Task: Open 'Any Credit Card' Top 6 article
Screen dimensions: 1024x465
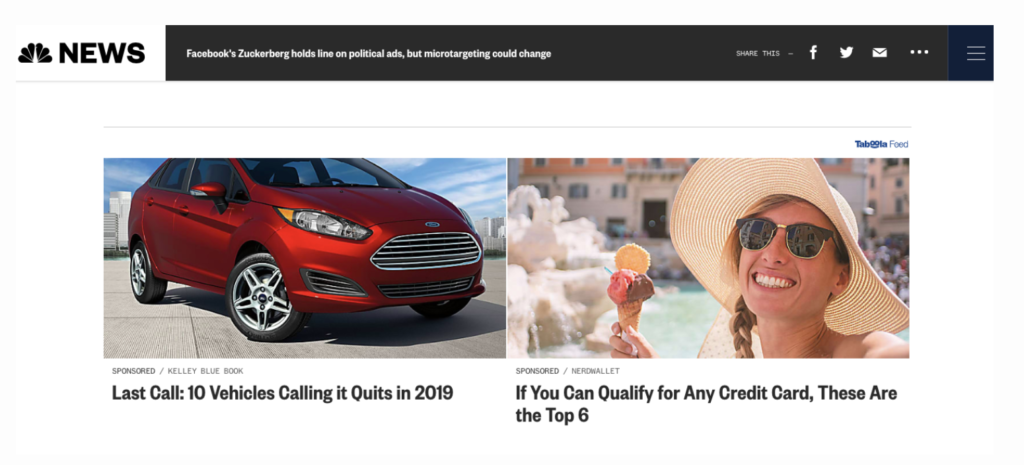Action: (706, 404)
